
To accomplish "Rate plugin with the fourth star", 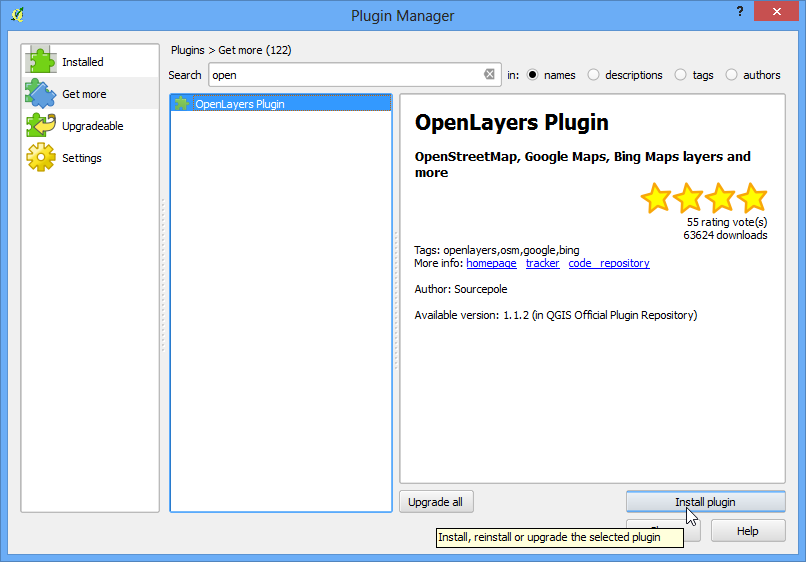I will point(752,197).
